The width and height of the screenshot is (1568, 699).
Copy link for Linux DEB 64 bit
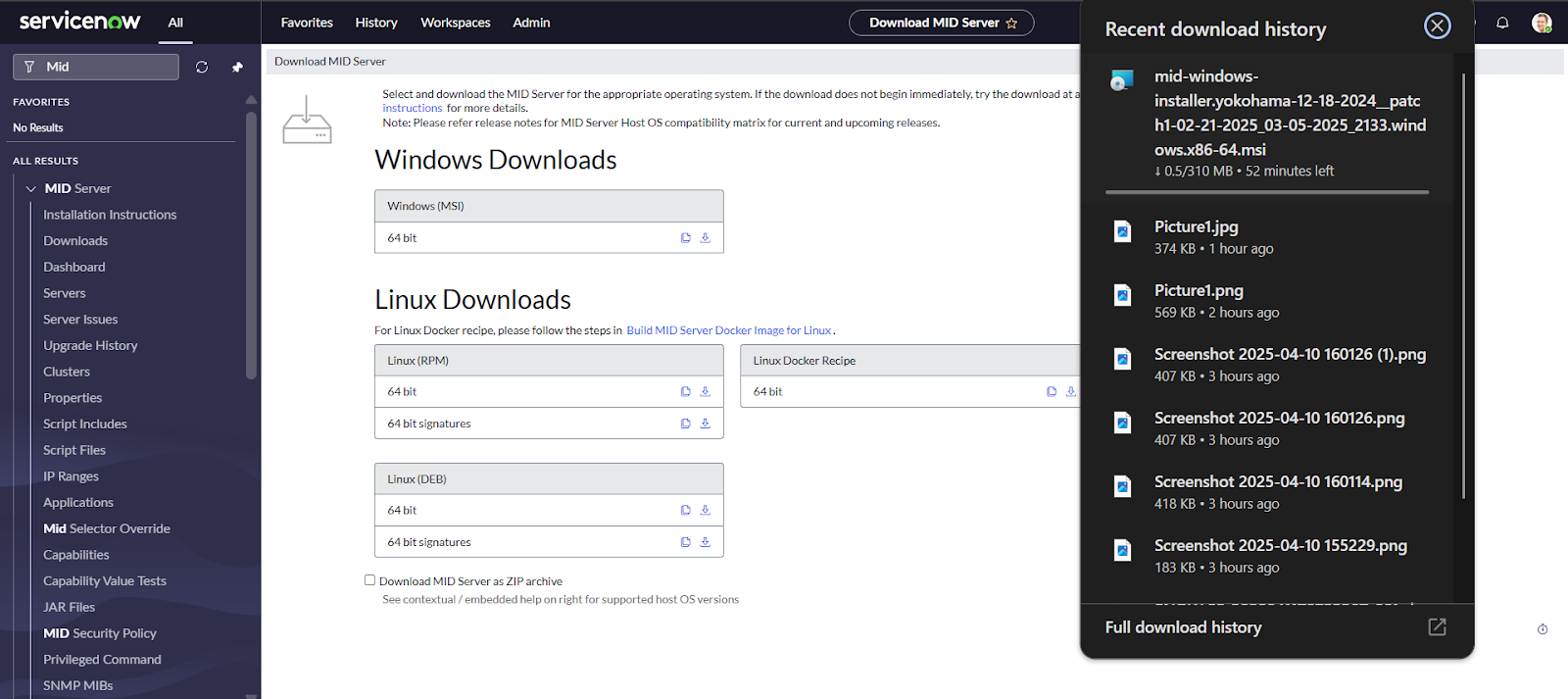tap(686, 510)
